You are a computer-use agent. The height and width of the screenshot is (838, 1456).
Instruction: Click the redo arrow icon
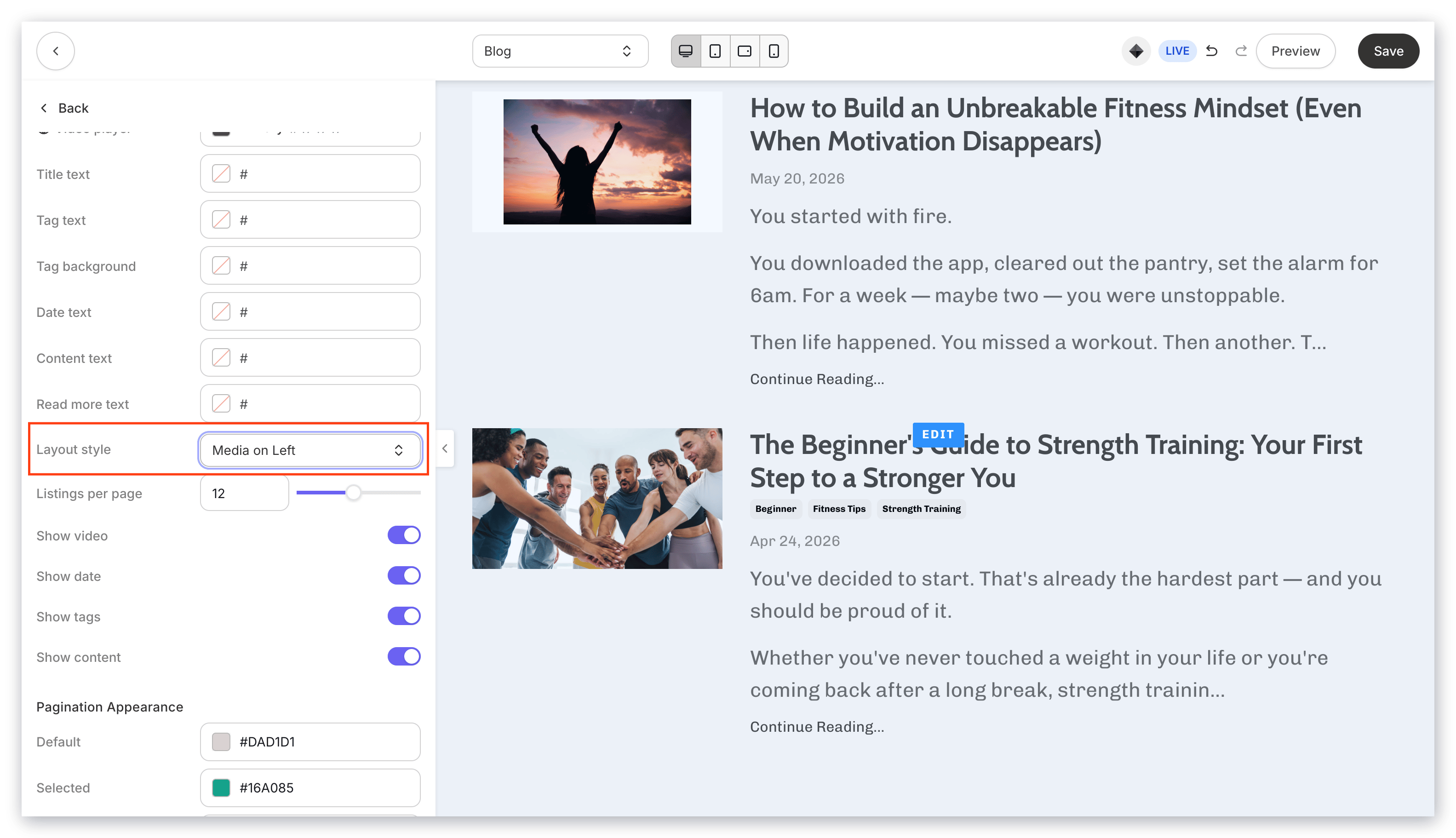1241,51
